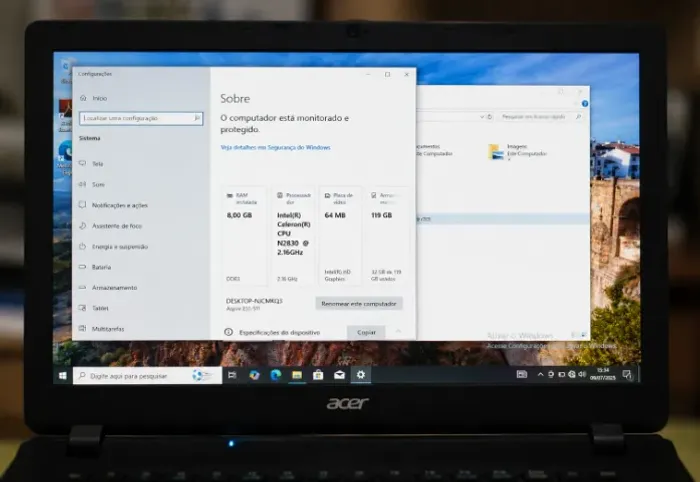The image size is (700, 482).
Task: Click the 'Sobre' page heading
Action: [x=235, y=99]
